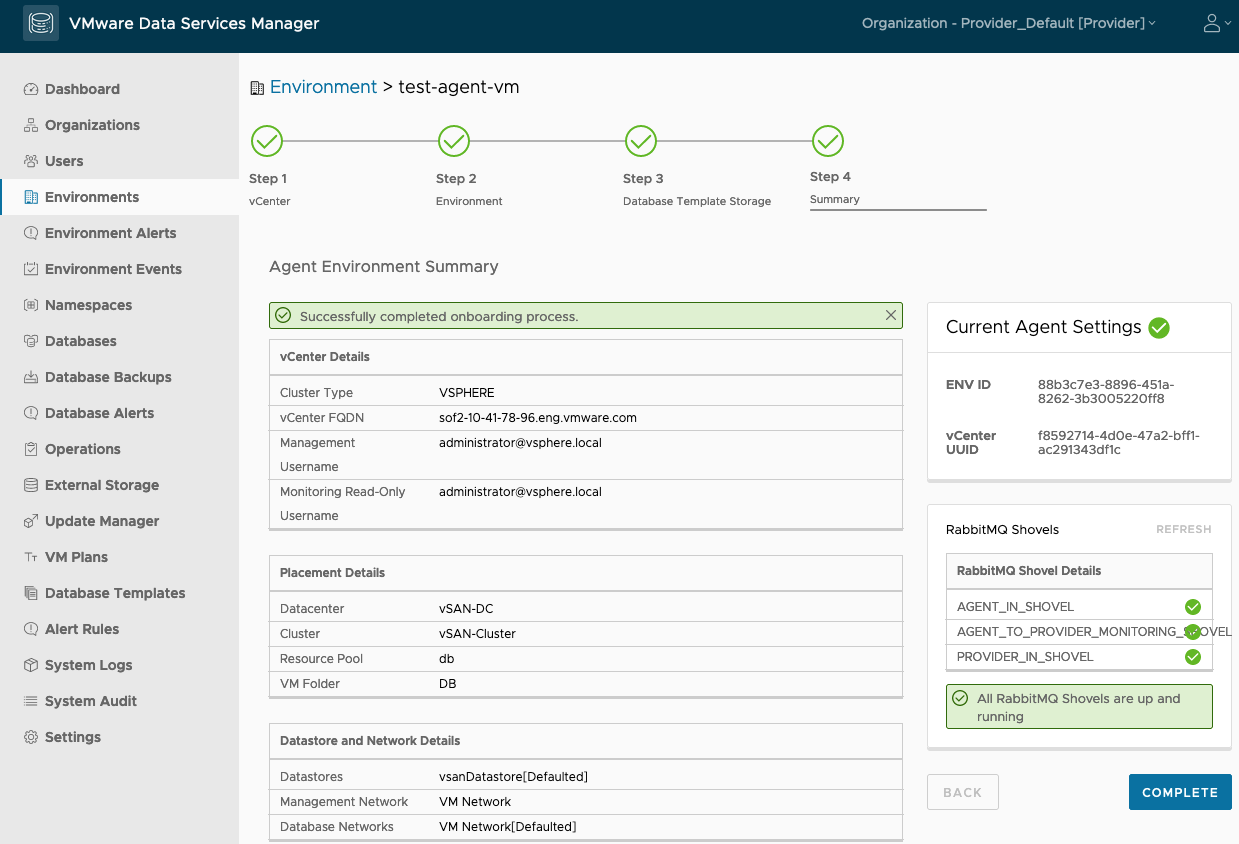Click the green check beside Current Agent Settings
The width and height of the screenshot is (1239, 844).
(1159, 327)
